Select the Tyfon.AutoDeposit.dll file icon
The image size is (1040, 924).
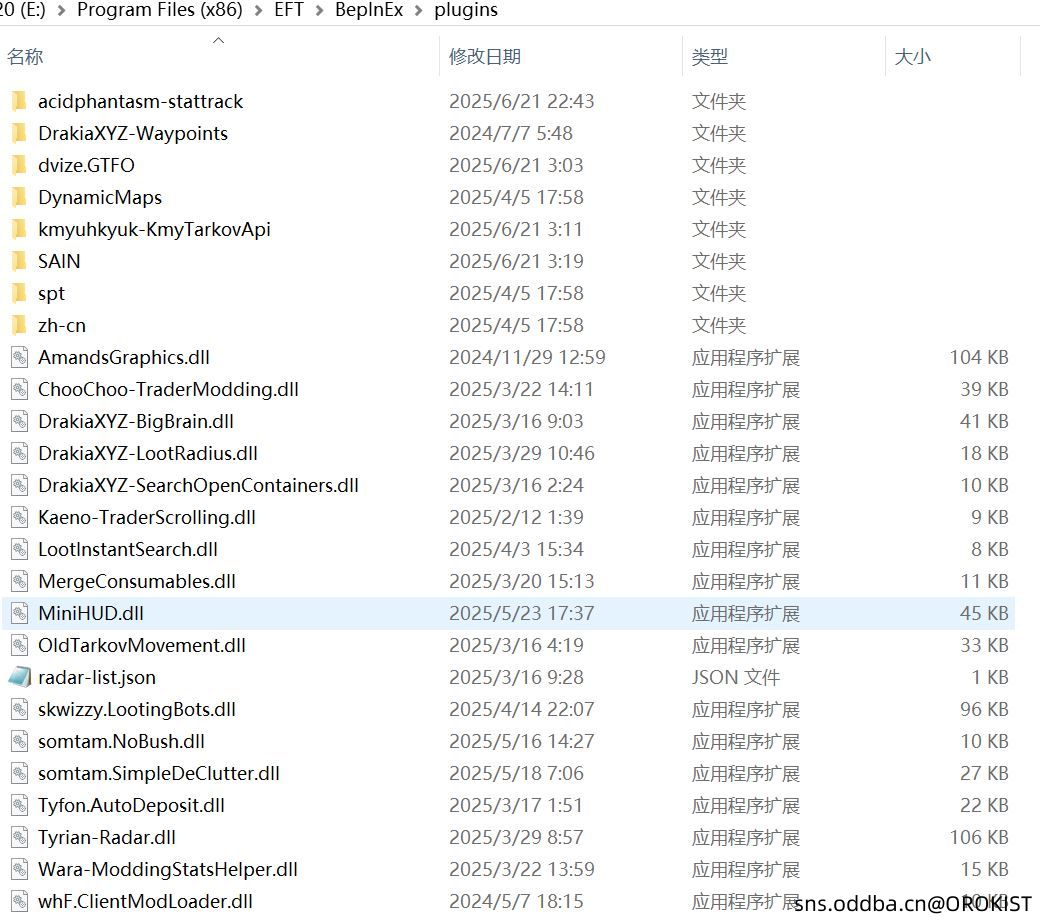(20, 805)
